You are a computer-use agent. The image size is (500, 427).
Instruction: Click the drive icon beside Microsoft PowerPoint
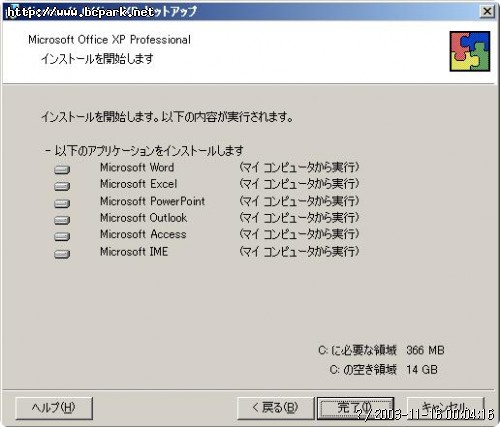pos(62,203)
